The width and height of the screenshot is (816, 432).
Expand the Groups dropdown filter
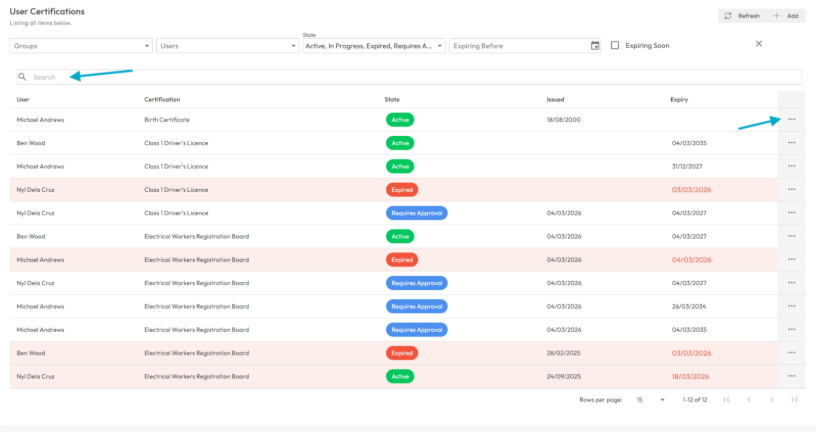(81, 46)
